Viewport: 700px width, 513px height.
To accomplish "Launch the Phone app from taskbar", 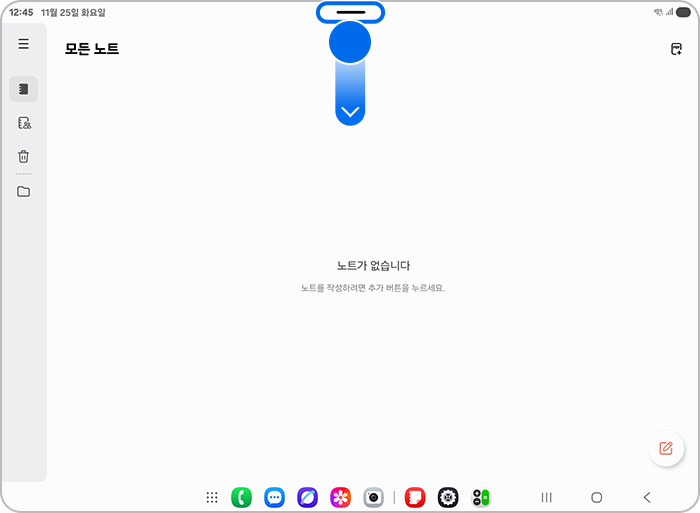I will [x=242, y=497].
